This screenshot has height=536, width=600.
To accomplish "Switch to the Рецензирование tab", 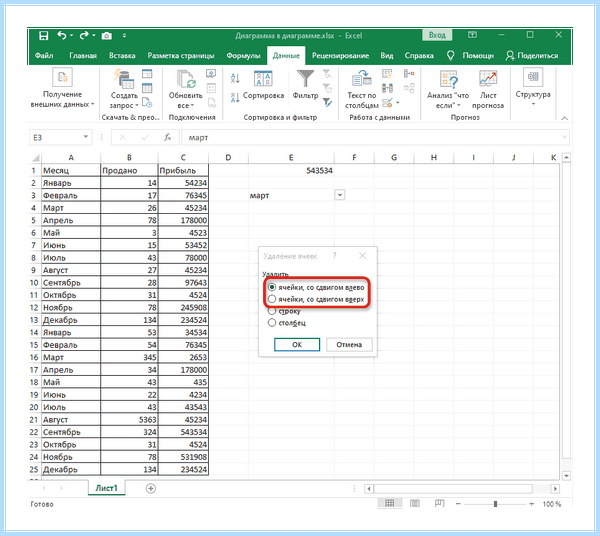I will [341, 56].
